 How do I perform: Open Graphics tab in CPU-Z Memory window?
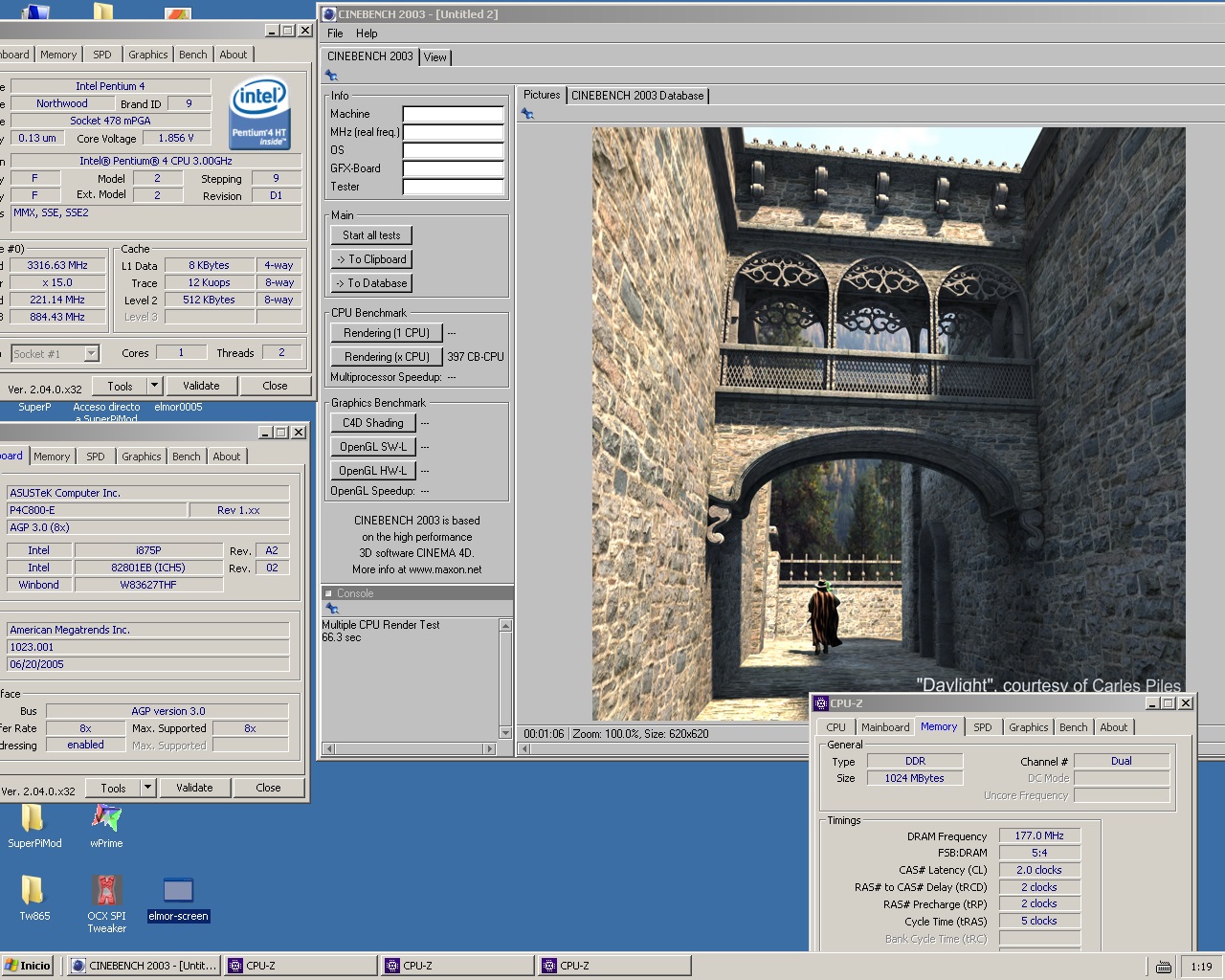click(x=1028, y=727)
